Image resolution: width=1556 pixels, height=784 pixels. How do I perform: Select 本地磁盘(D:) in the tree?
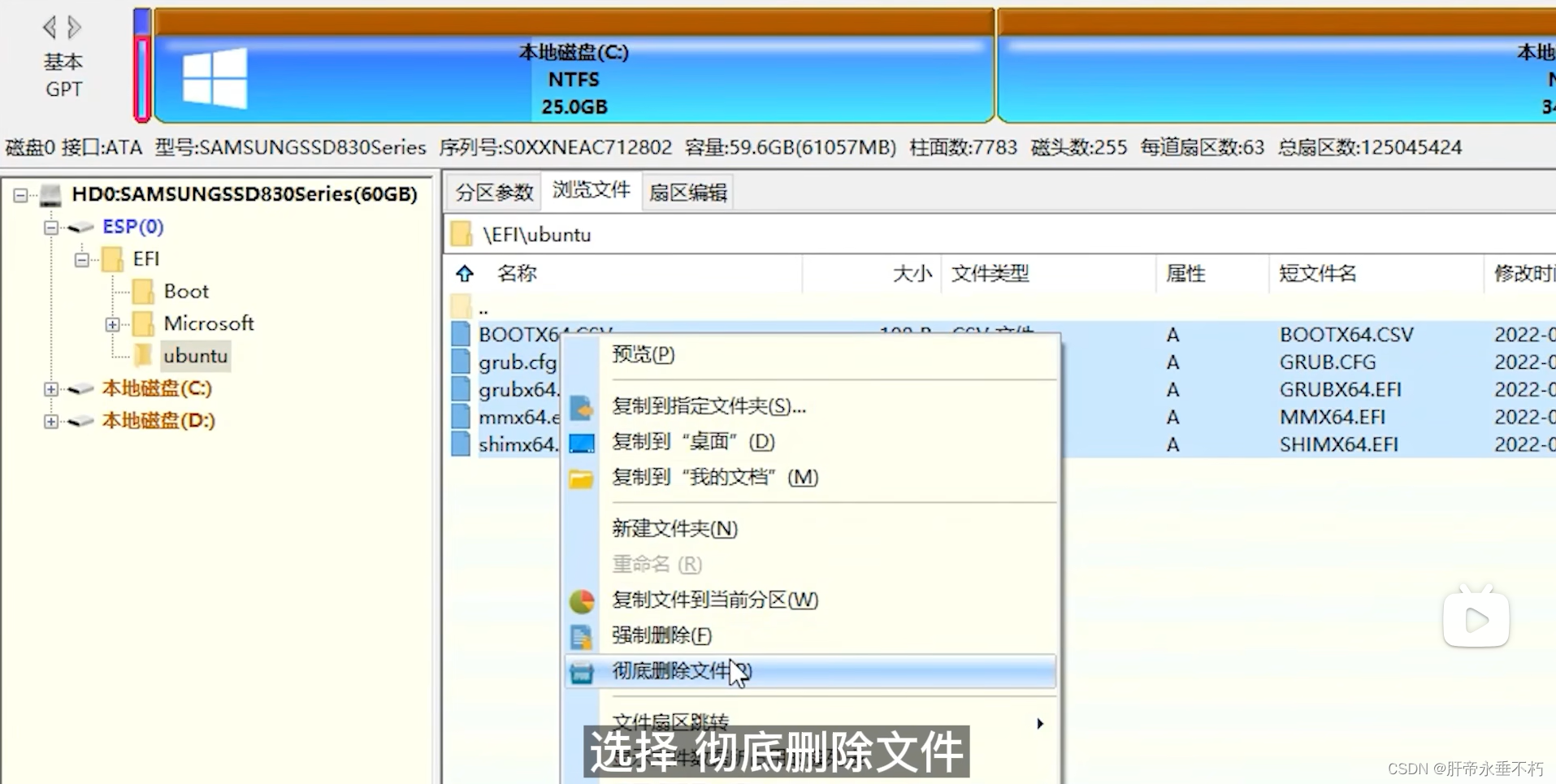pos(158,421)
